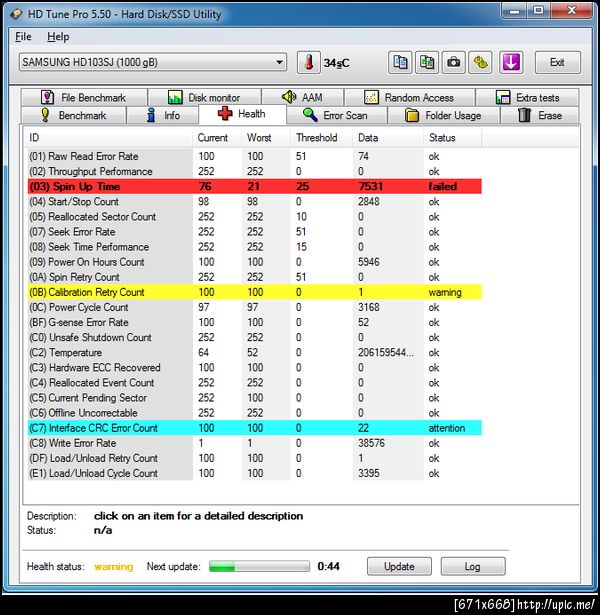This screenshot has height=615, width=600.
Task: Click the 5946 power on hours value
Action: (369, 262)
